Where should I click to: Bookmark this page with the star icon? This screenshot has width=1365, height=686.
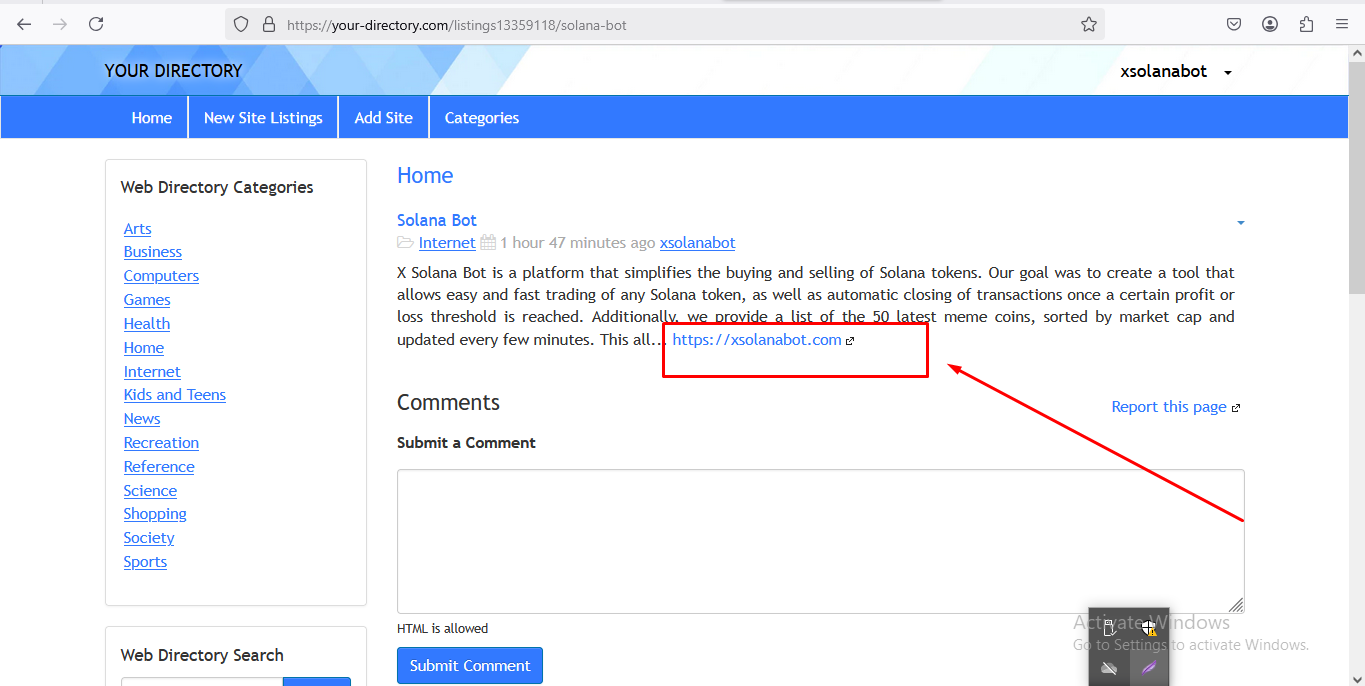[1089, 24]
